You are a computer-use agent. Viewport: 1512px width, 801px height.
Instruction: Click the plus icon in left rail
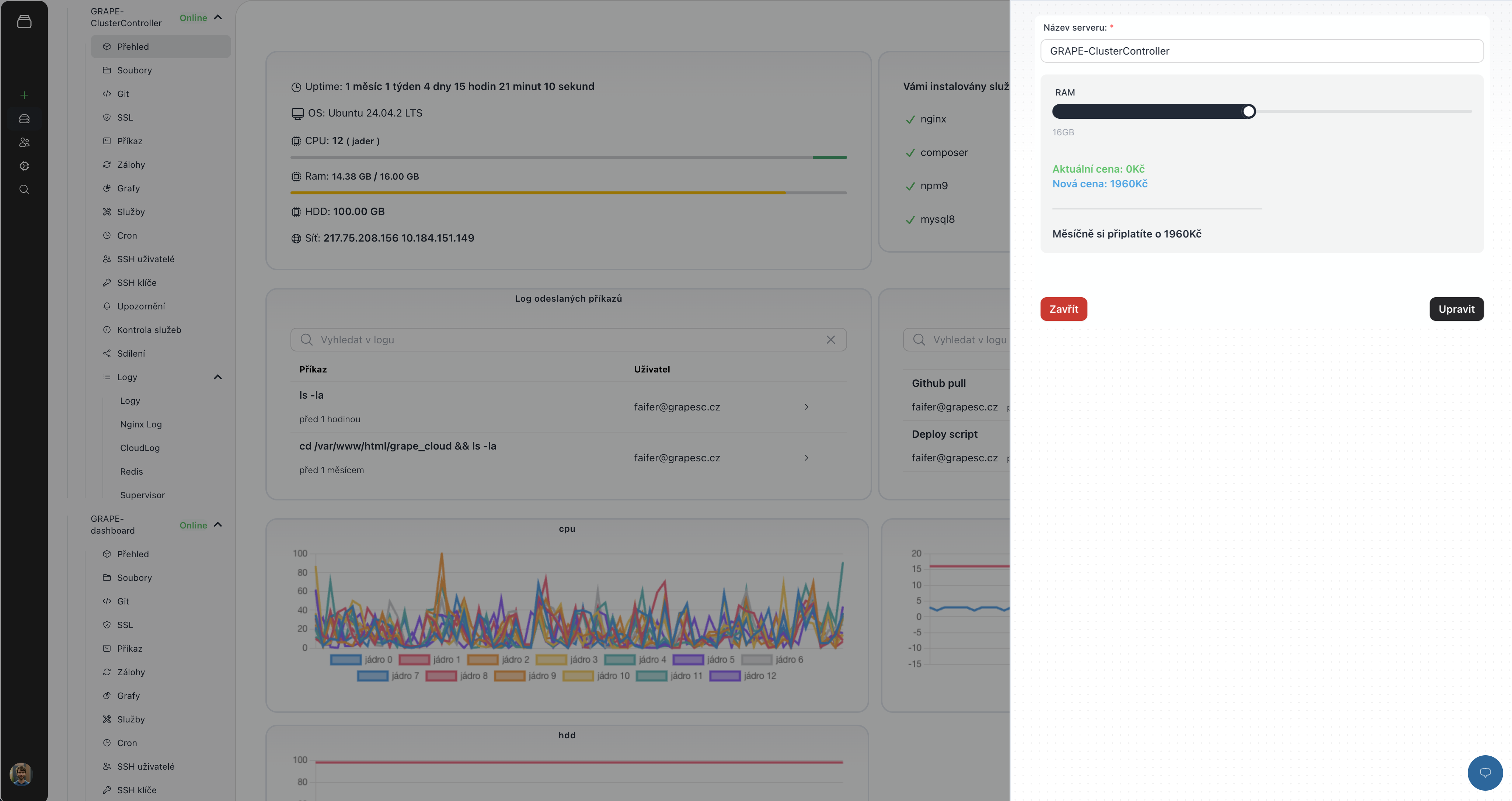[x=24, y=95]
